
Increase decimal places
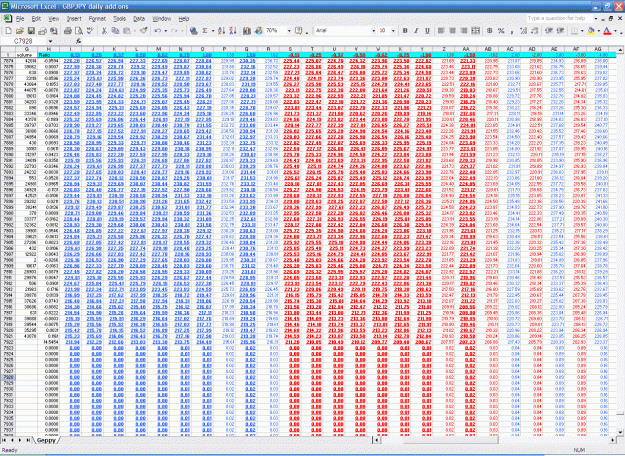pos(523,31)
